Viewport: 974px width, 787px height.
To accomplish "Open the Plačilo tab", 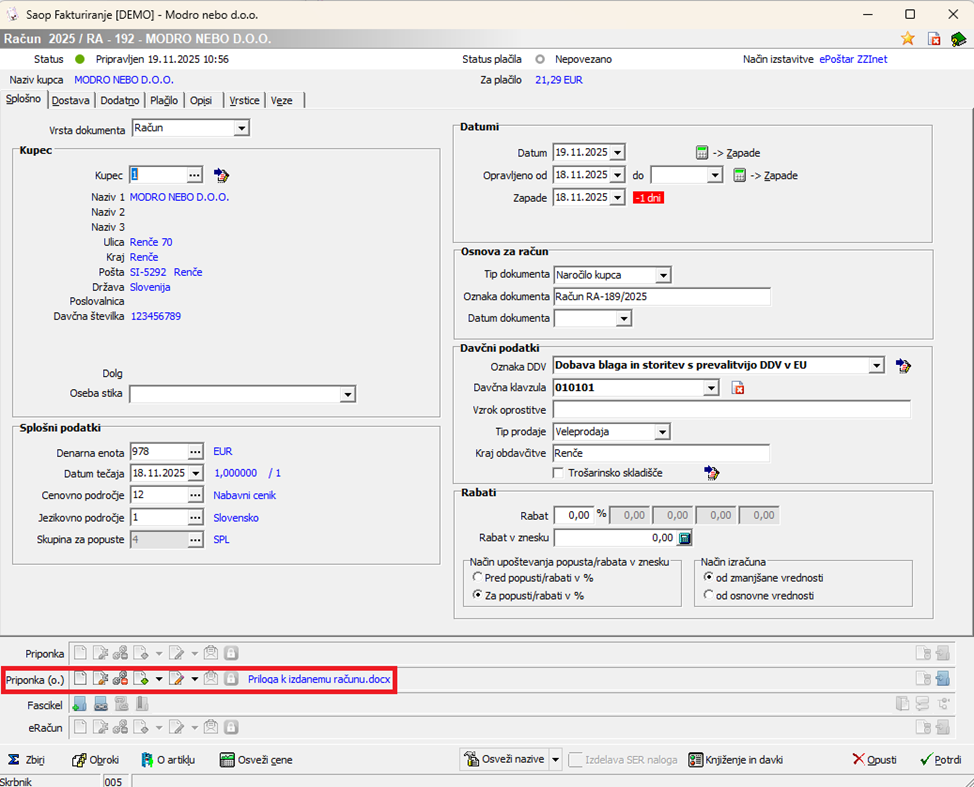I will click(164, 101).
